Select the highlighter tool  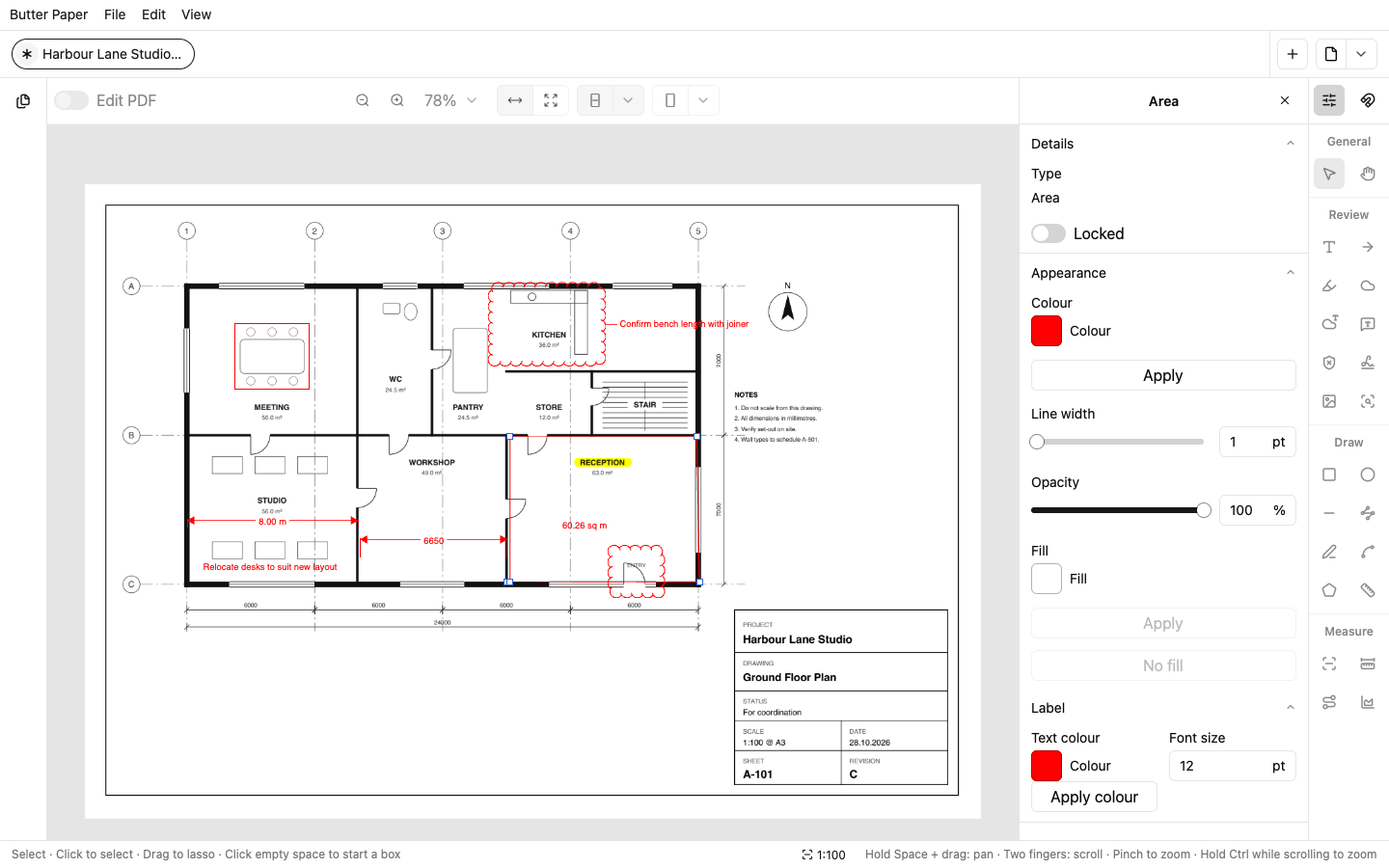pos(1329,285)
